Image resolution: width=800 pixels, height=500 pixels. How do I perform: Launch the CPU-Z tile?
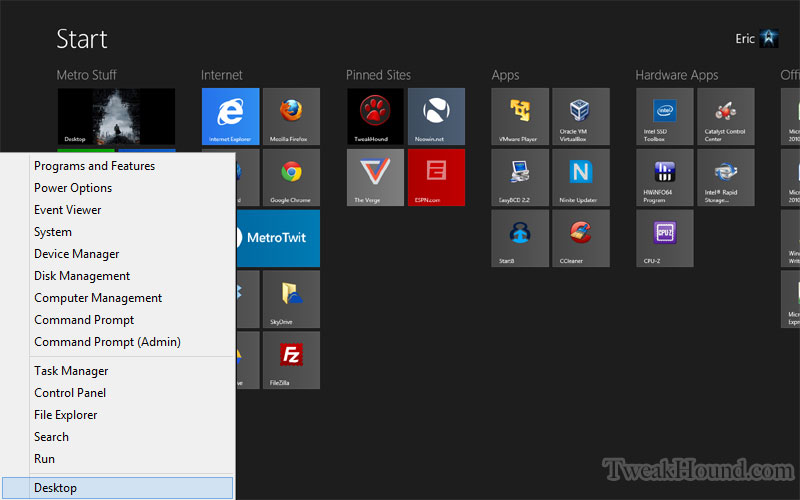point(665,238)
